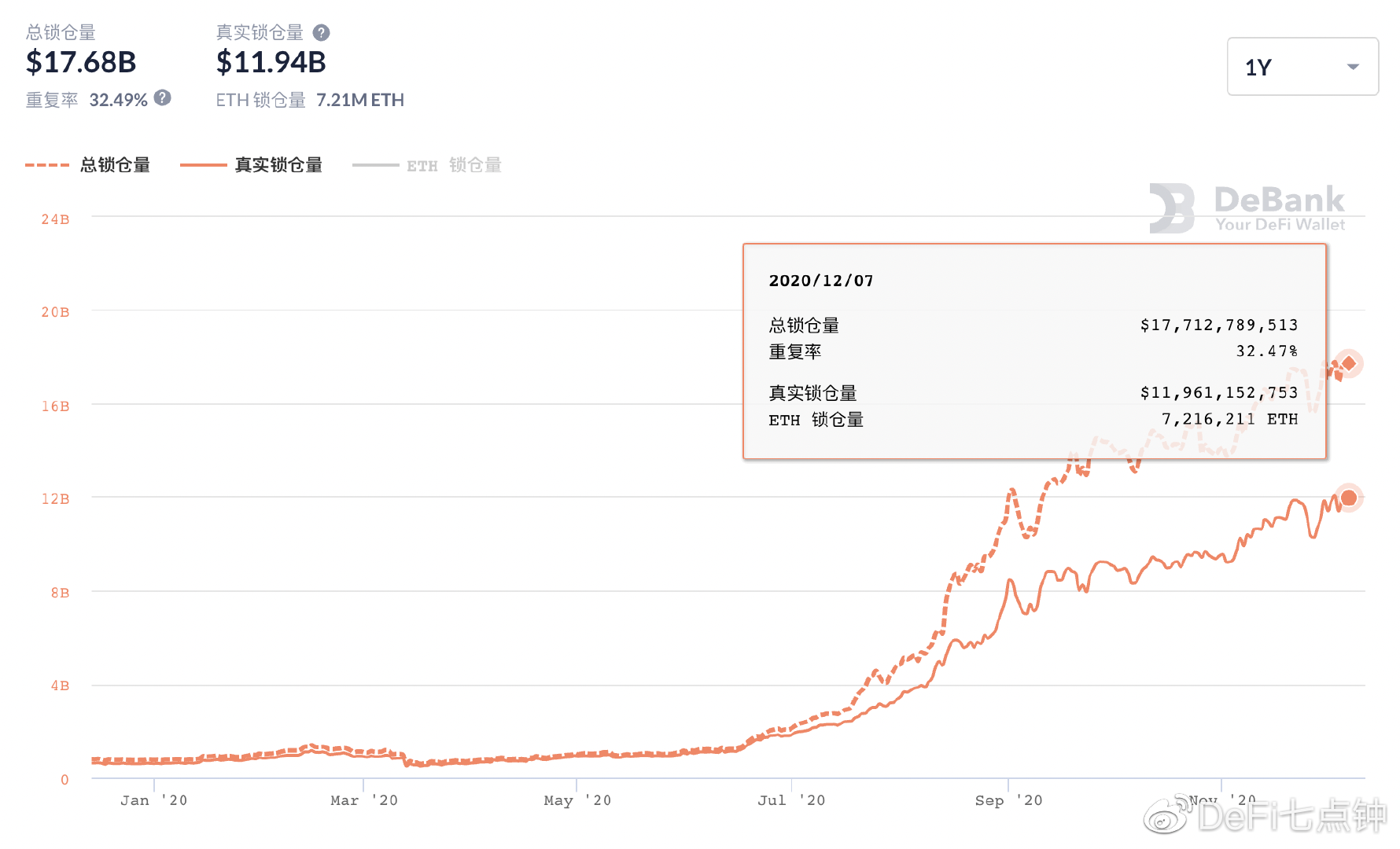This screenshot has height=849, width=1400.
Task: Click the Sep '20 x-axis label
Action: [x=1008, y=800]
